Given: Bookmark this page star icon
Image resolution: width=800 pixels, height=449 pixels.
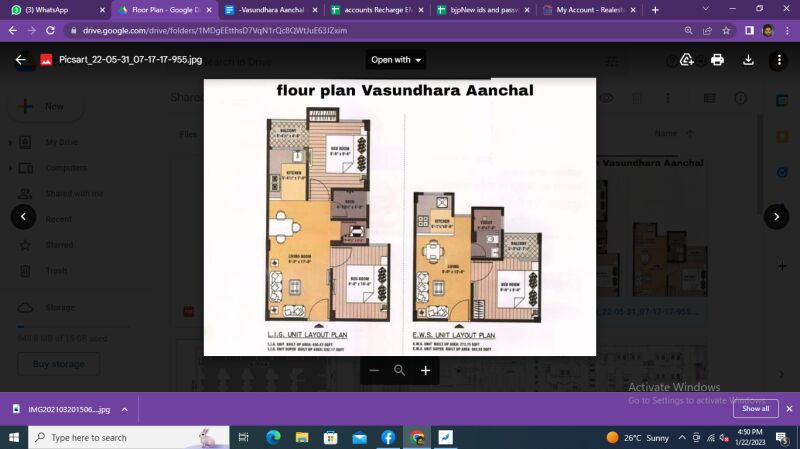Looking at the screenshot, I should point(726,31).
